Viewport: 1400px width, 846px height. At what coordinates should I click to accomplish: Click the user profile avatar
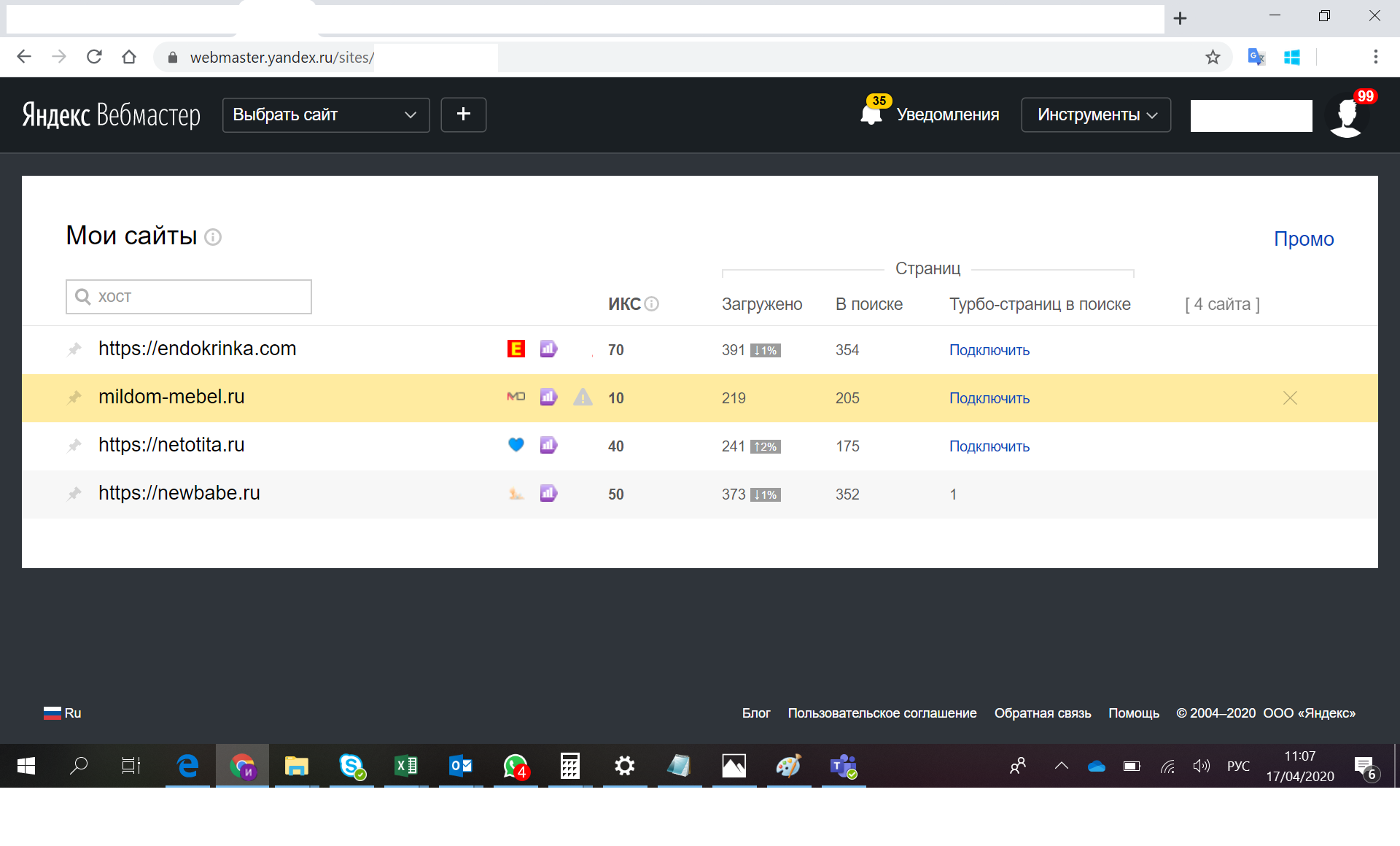pos(1346,115)
